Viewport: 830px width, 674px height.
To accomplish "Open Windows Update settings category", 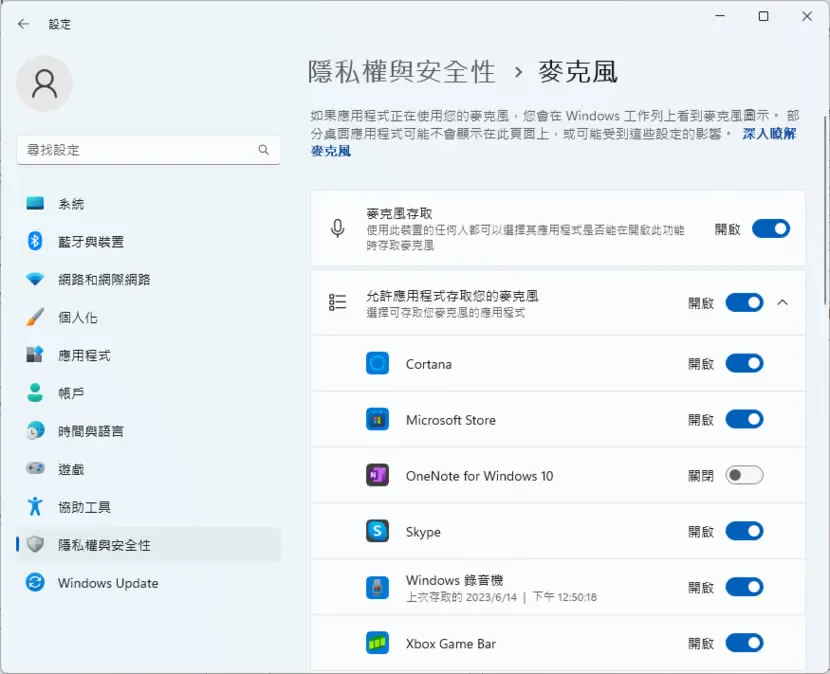I will coord(149,583).
